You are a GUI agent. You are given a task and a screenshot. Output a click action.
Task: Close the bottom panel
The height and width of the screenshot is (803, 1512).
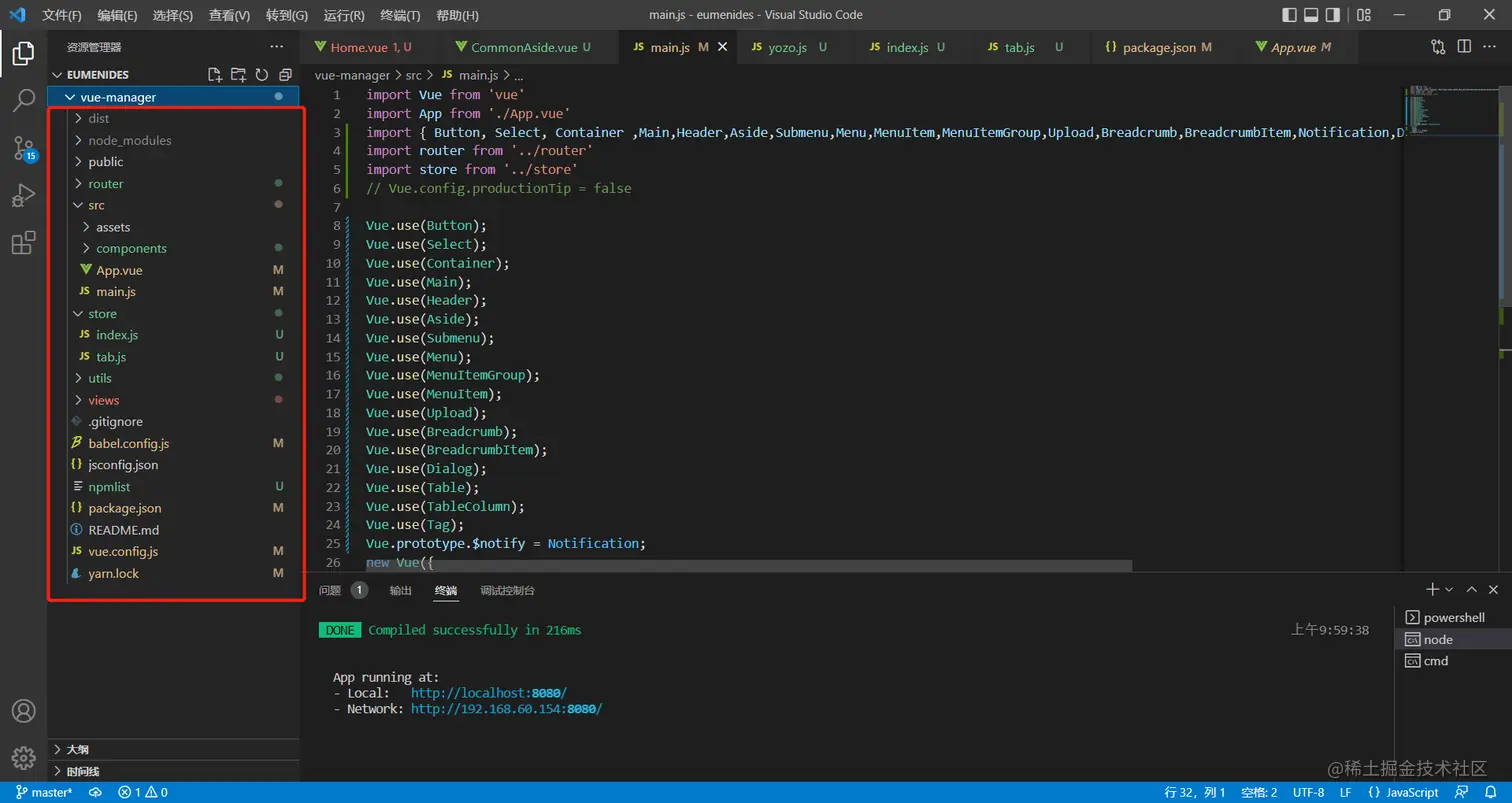click(x=1493, y=590)
